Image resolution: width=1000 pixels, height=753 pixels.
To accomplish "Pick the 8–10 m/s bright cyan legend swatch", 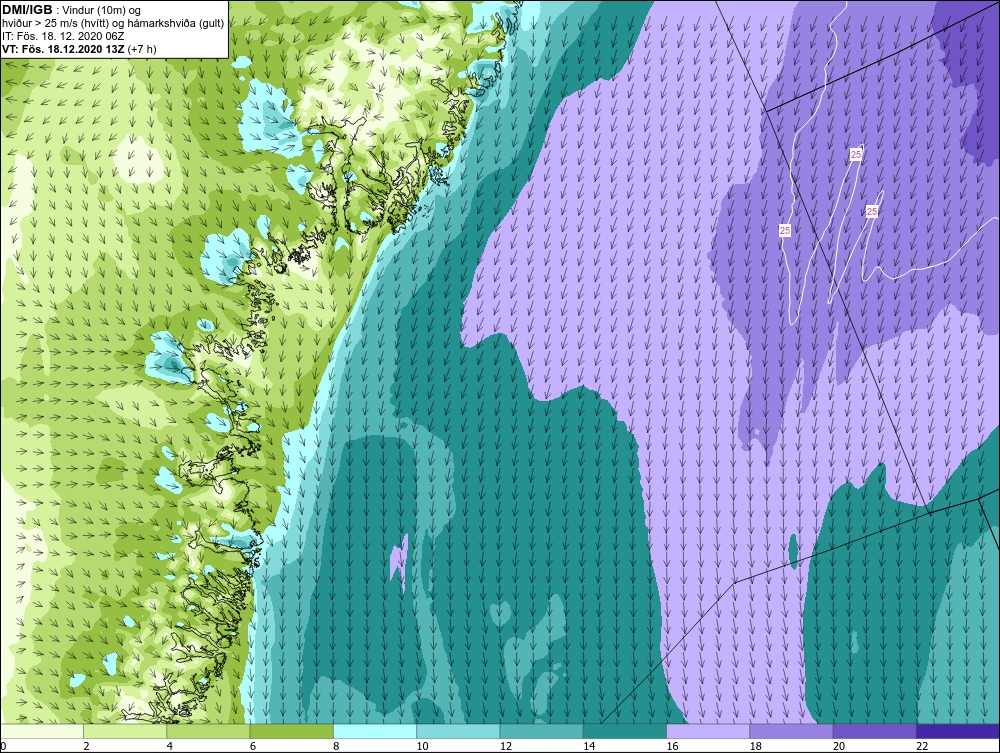I will 375,731.
